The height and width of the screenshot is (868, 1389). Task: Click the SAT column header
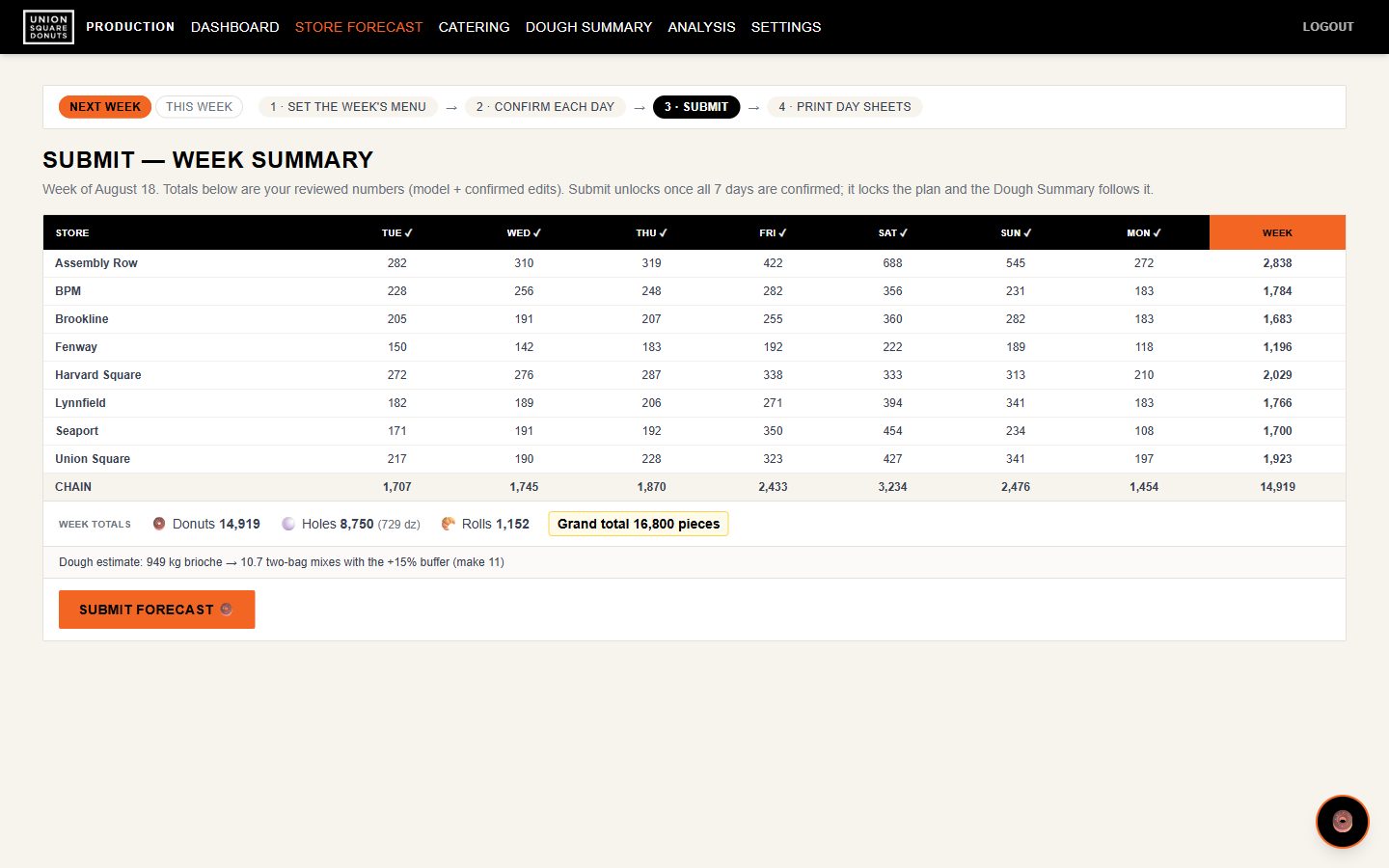tap(892, 232)
